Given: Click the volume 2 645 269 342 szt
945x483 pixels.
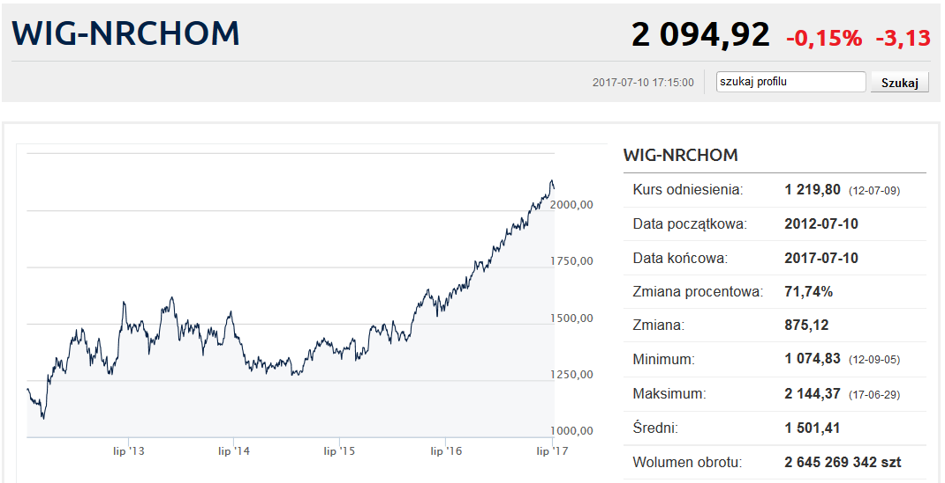Looking at the screenshot, I should coord(843,462).
